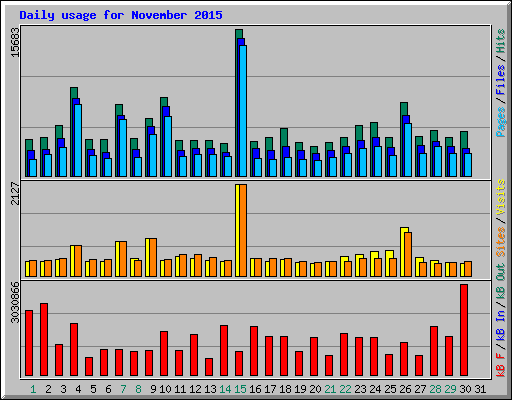Click the 'Sites' legend label
The width and height of the screenshot is (512, 400).
[x=500, y=242]
